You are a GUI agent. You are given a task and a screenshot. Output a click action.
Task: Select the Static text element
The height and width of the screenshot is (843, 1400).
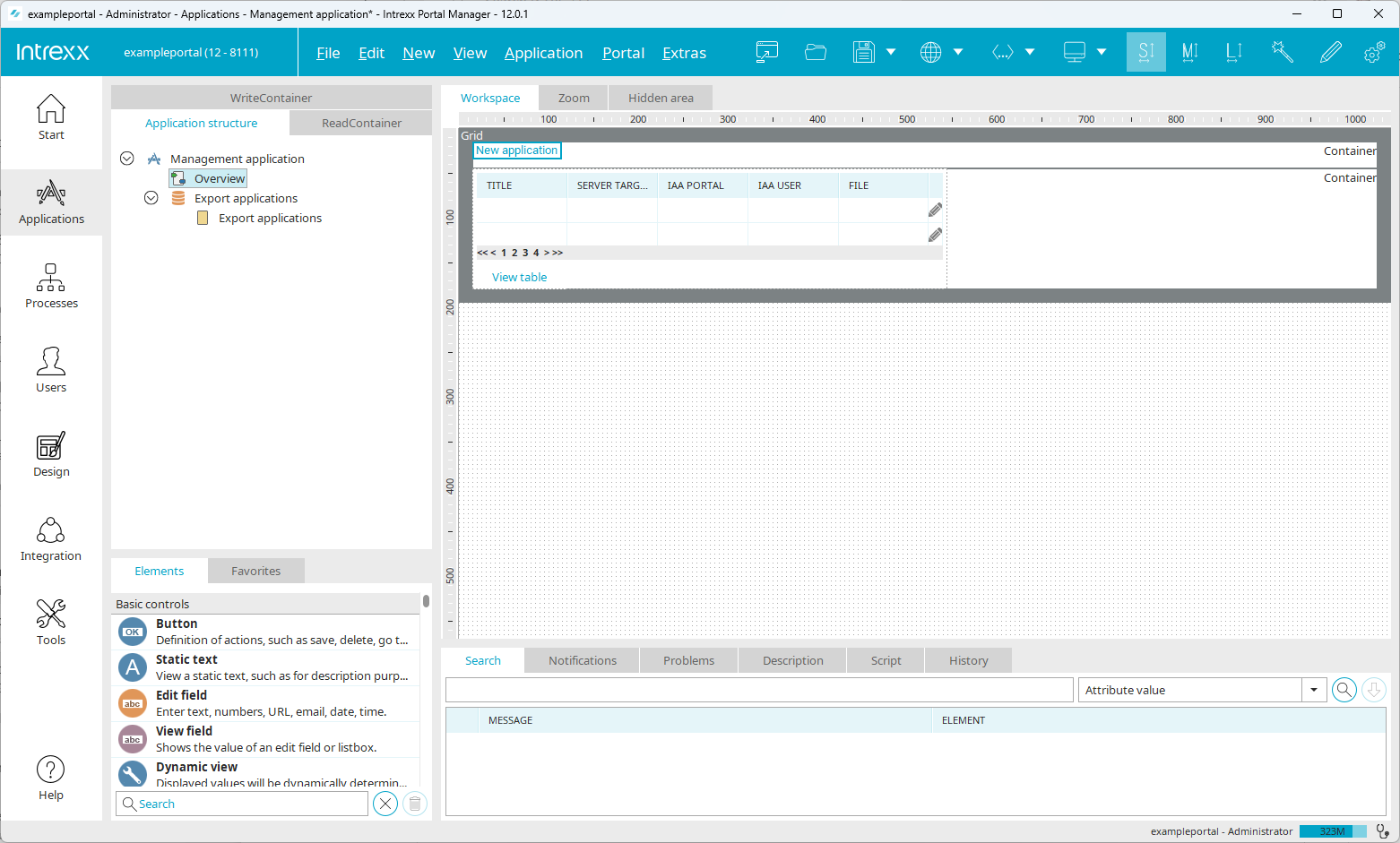[x=265, y=667]
